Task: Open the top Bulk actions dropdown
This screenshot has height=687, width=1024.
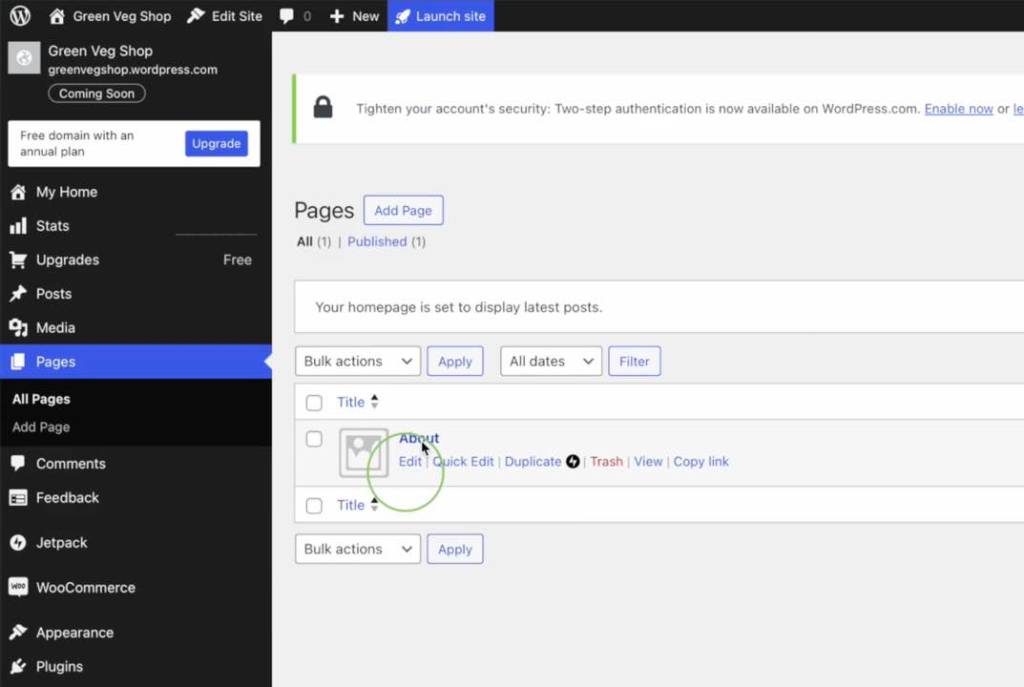Action: (357, 361)
